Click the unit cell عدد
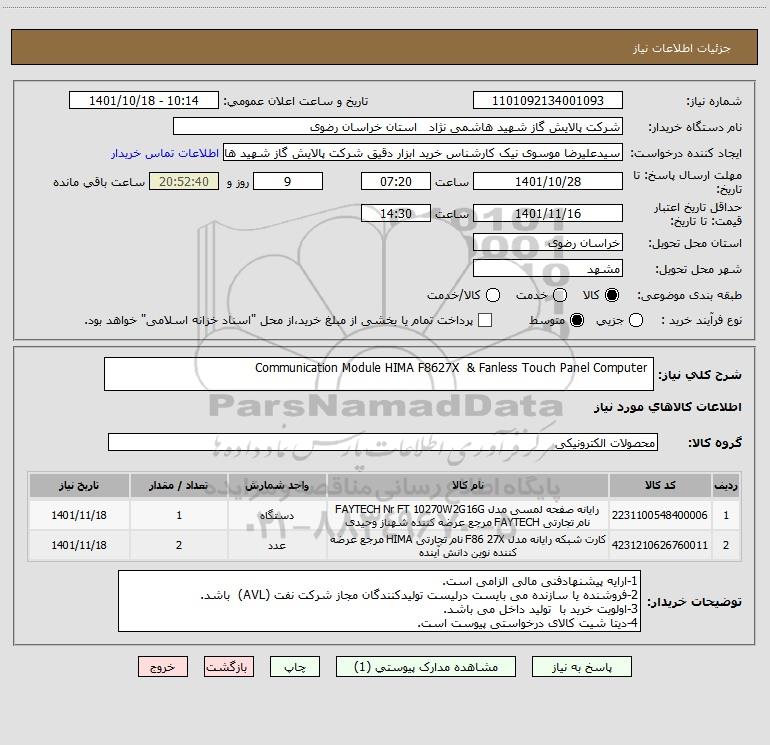This screenshot has height=745, width=770. 277,545
